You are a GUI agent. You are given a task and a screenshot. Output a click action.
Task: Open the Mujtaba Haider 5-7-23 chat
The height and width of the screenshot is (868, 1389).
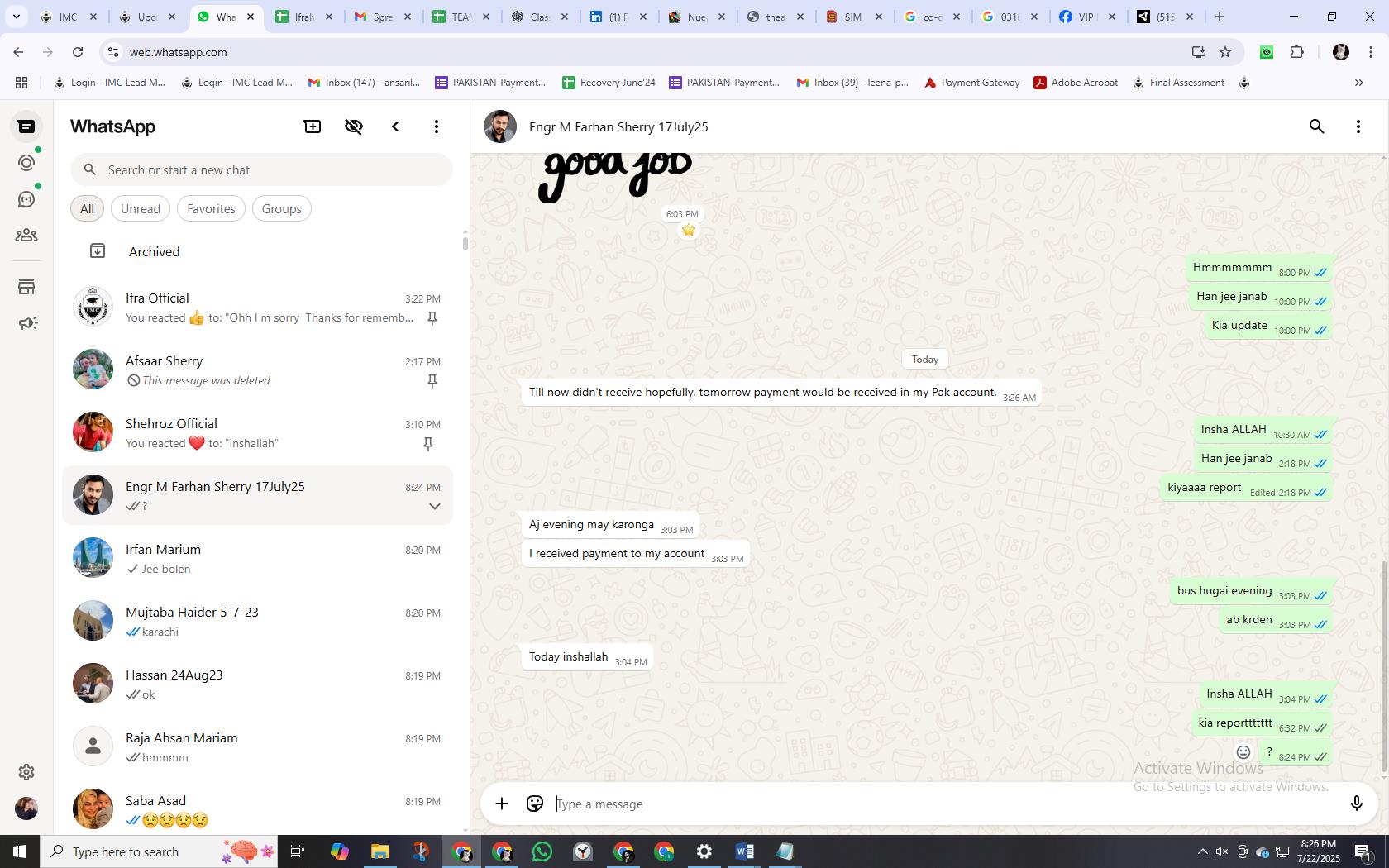(x=258, y=621)
